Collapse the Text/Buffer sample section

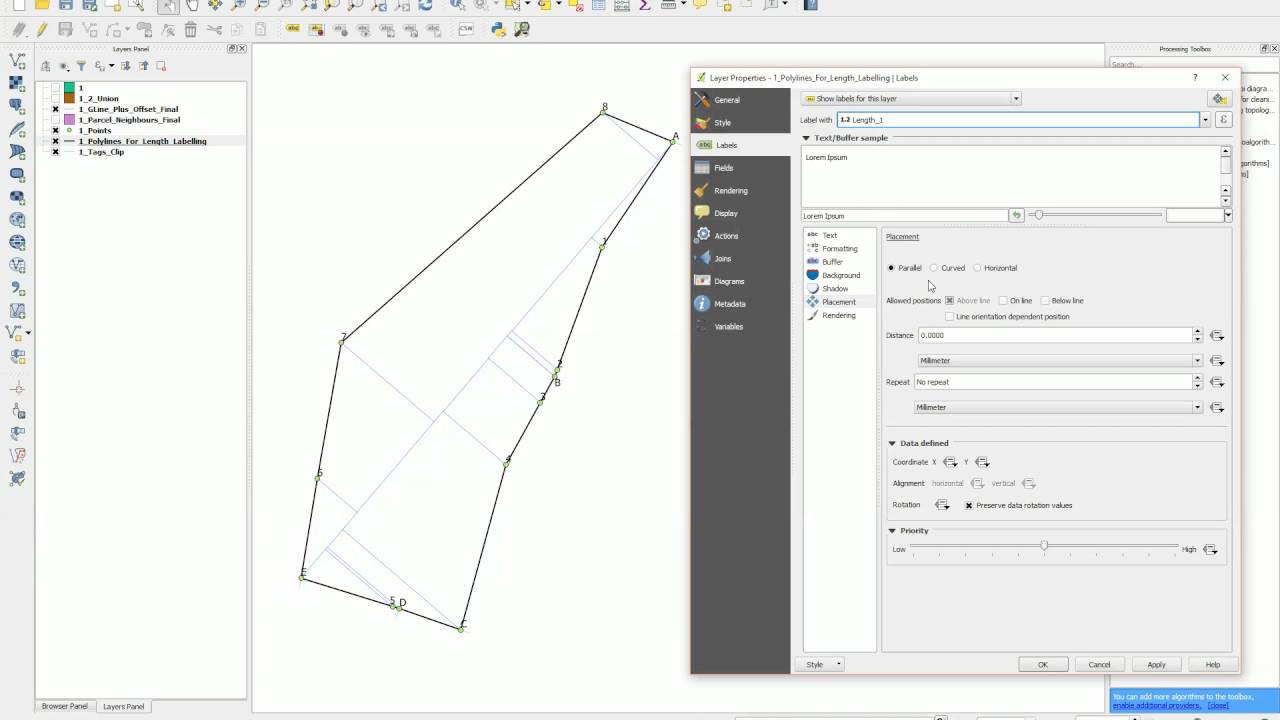click(x=806, y=138)
